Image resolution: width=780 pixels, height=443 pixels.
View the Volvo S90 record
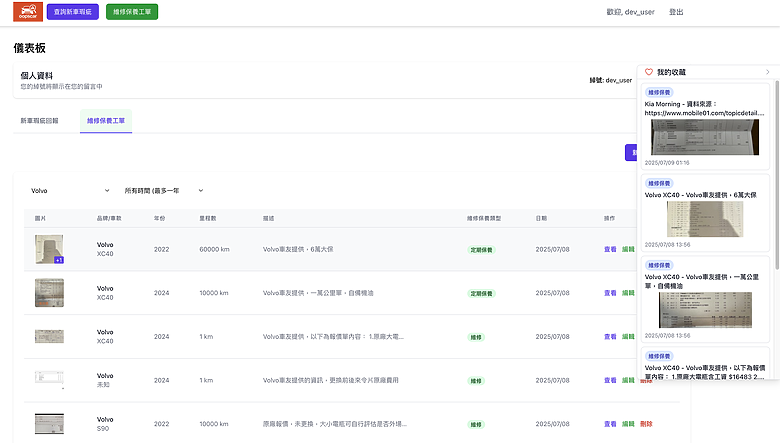tap(610, 424)
